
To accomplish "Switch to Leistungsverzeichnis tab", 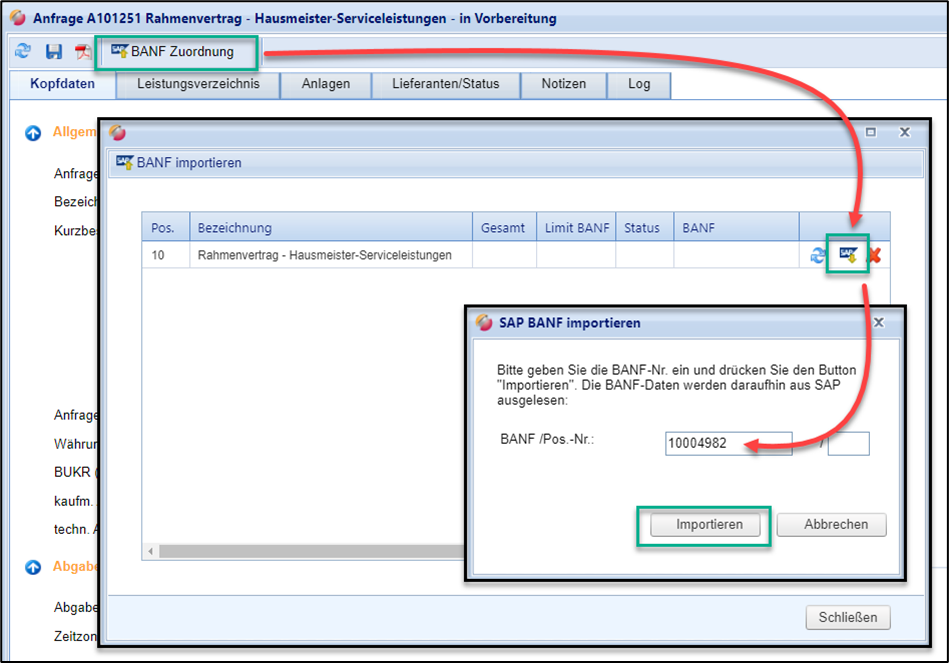I will 198,84.
